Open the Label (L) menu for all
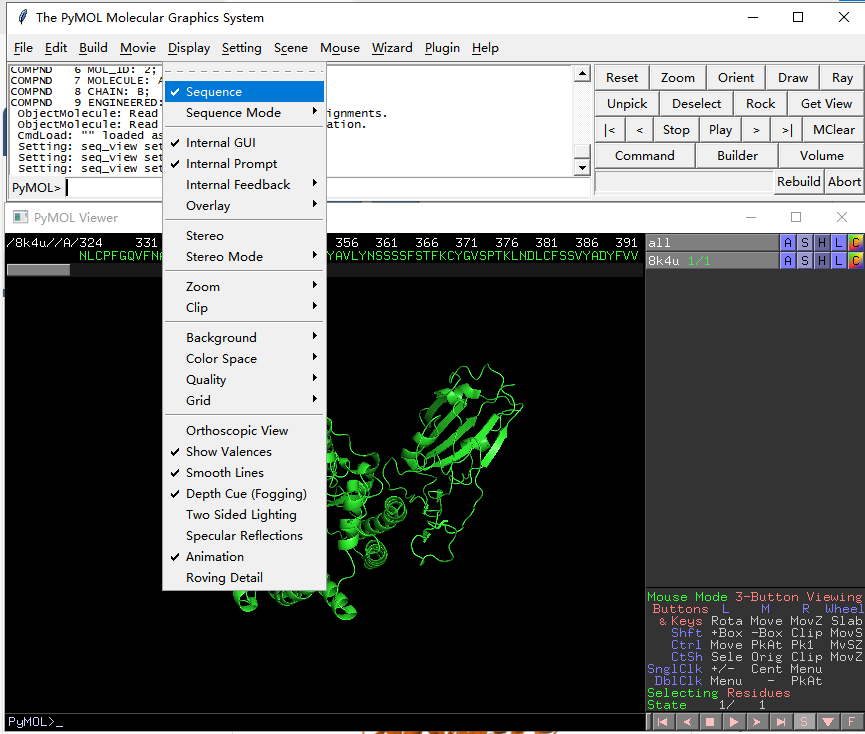Image resolution: width=865 pixels, height=734 pixels. click(x=838, y=243)
